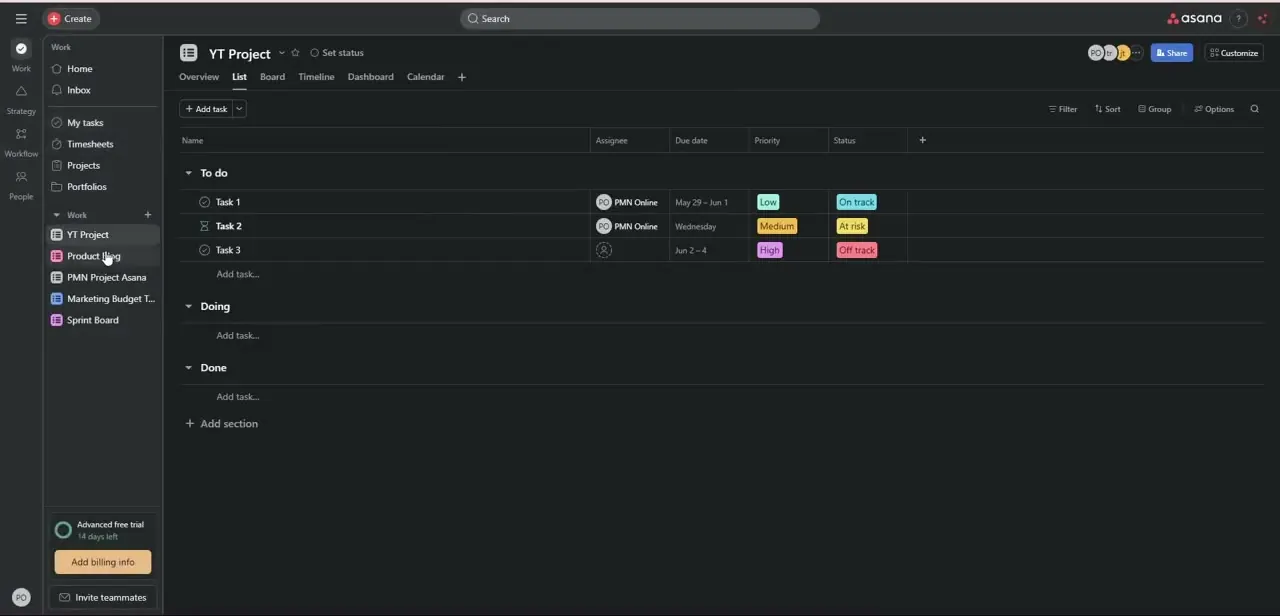
Task: Add a new view tab with plus
Action: tap(461, 77)
